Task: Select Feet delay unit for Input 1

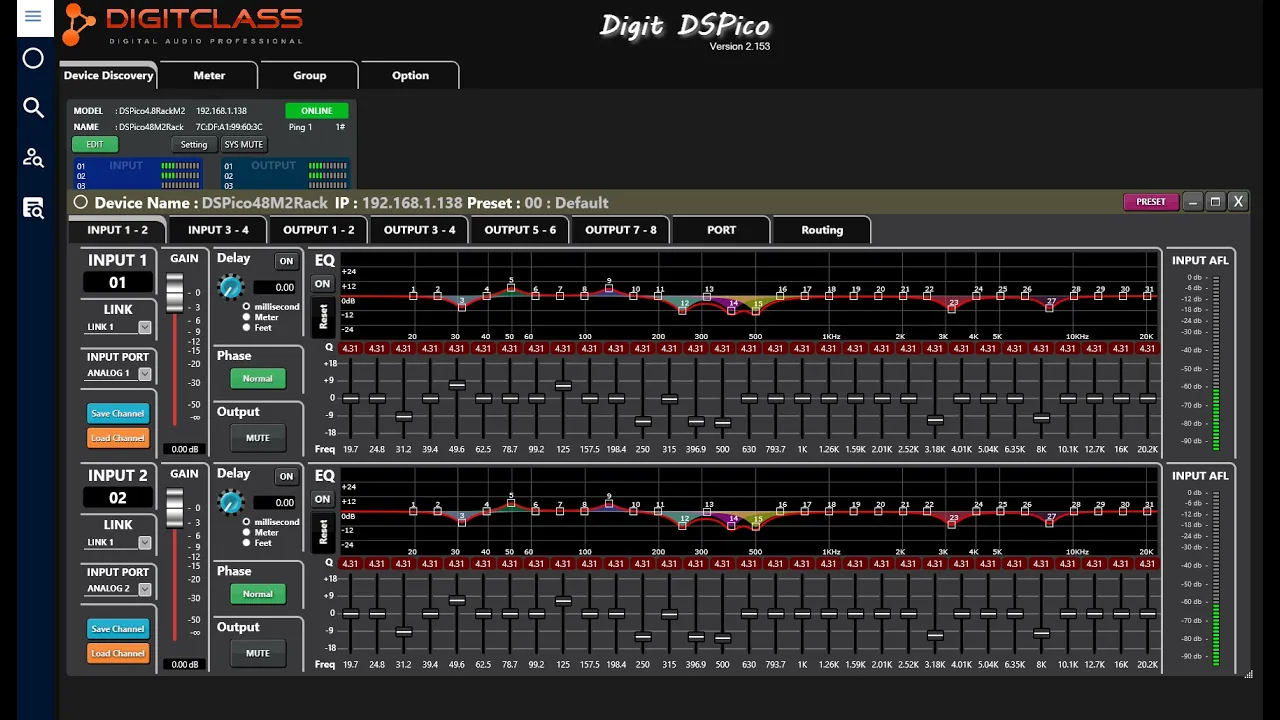Action: 247,327
